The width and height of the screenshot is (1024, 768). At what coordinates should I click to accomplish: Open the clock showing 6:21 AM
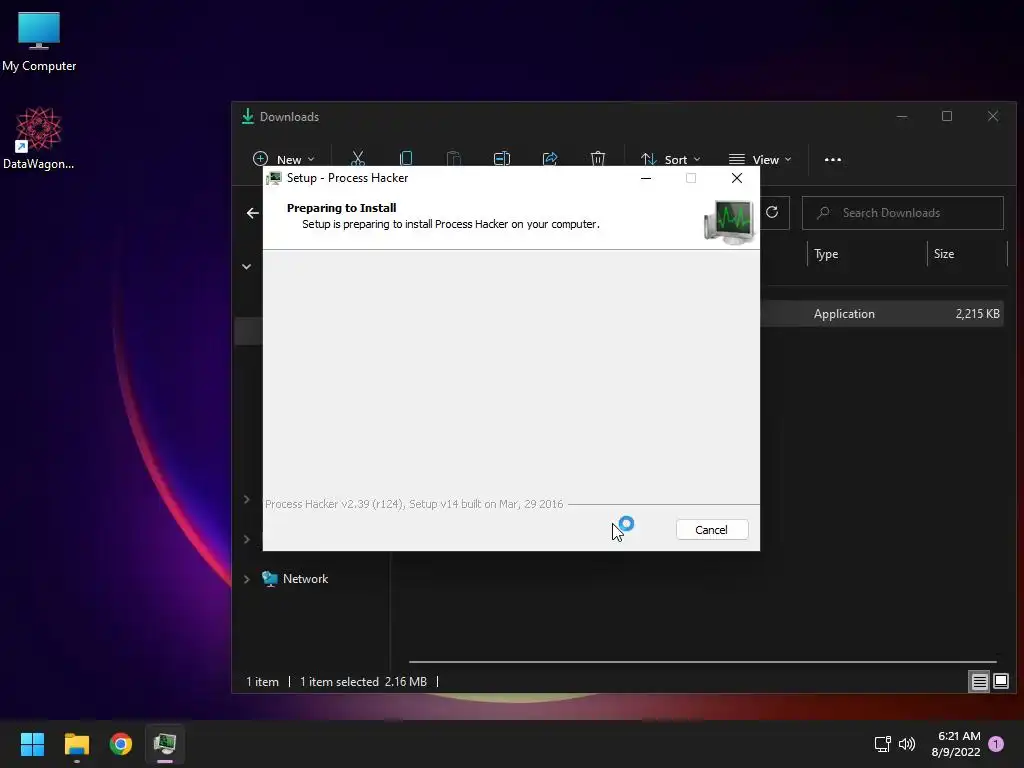(956, 744)
